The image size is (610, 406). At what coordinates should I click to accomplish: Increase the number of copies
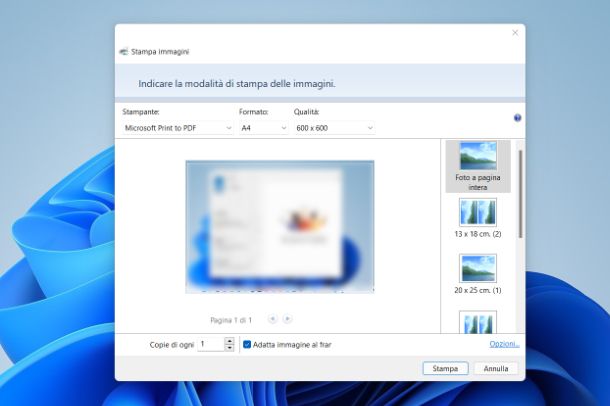coord(230,341)
